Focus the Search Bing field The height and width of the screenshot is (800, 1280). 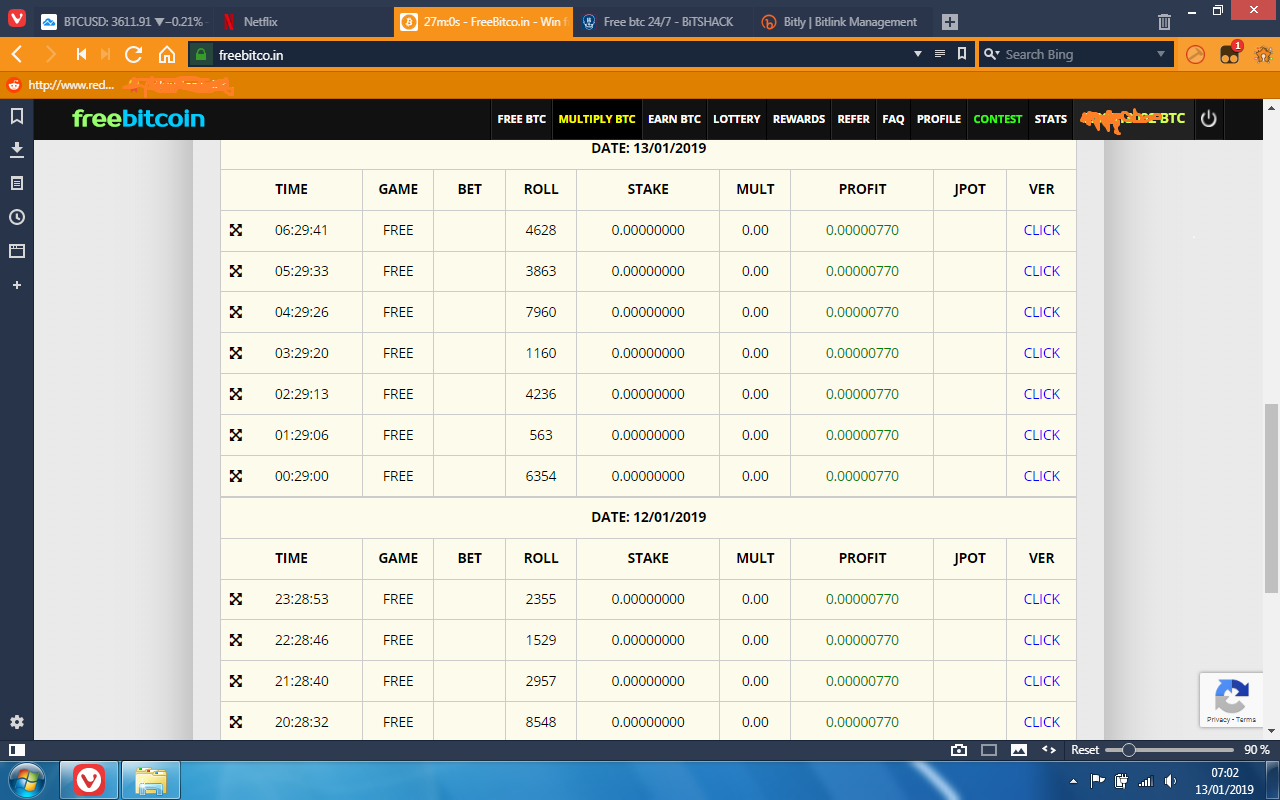click(x=1075, y=54)
